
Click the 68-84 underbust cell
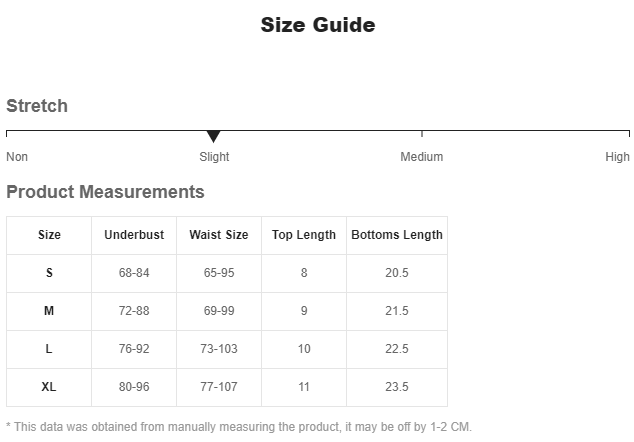coord(134,273)
